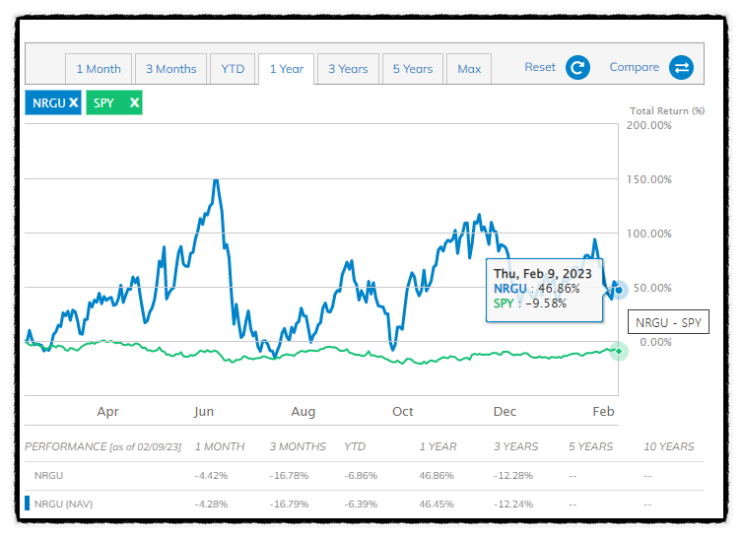
Task: Click the Thu, Feb 9, 2023 tooltip date
Action: click(543, 274)
